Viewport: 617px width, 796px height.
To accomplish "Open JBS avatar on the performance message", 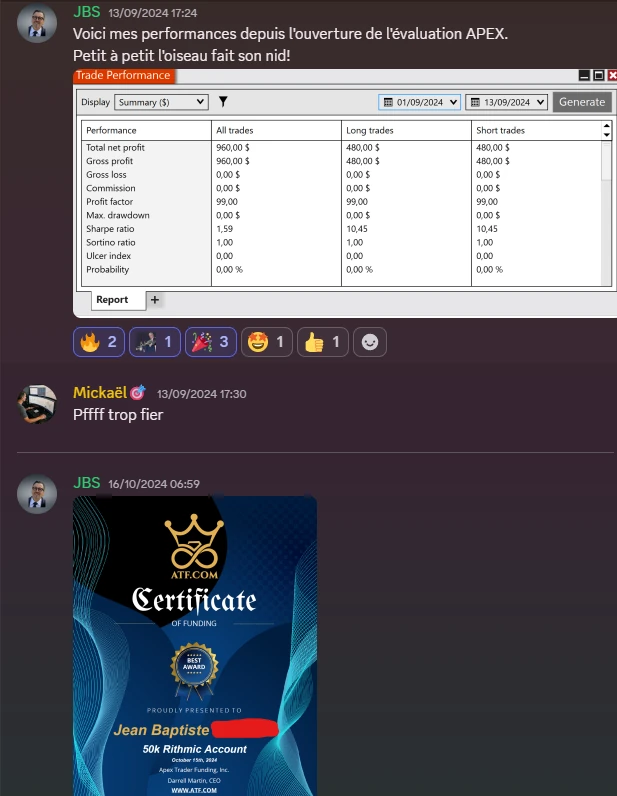I will point(37,23).
